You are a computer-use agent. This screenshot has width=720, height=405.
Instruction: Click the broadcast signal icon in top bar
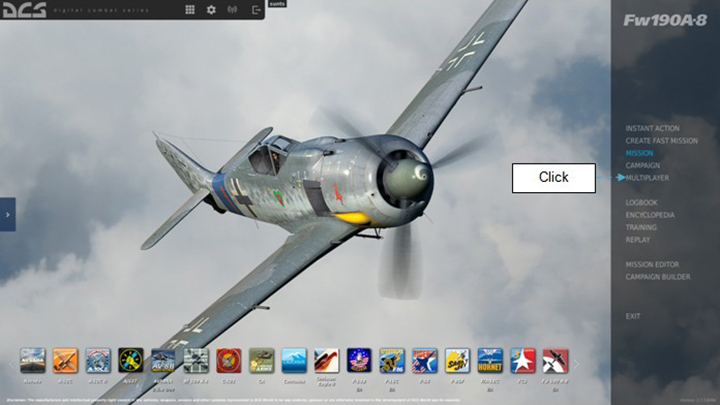pyautogui.click(x=233, y=9)
